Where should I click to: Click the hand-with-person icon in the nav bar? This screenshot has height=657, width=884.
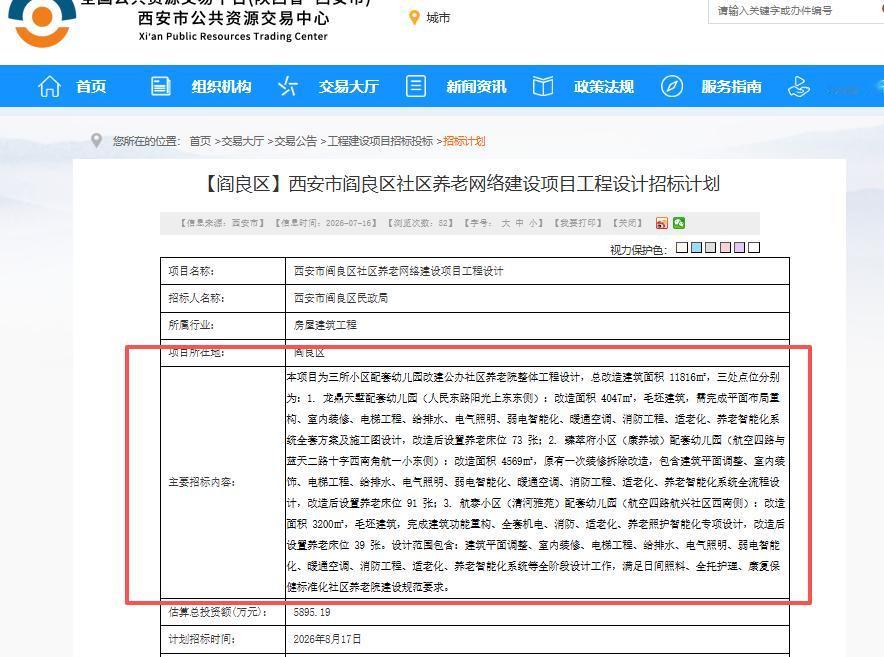pyautogui.click(x=798, y=86)
